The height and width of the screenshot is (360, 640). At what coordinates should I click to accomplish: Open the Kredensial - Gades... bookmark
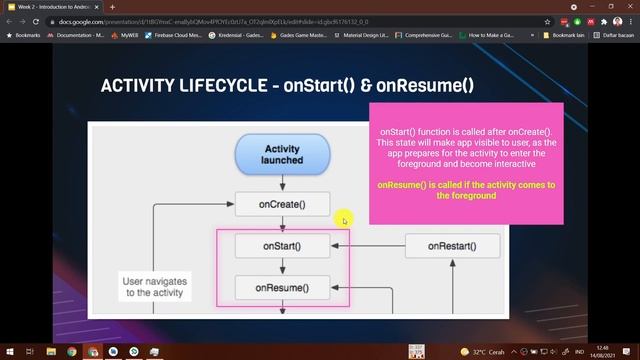(x=236, y=36)
